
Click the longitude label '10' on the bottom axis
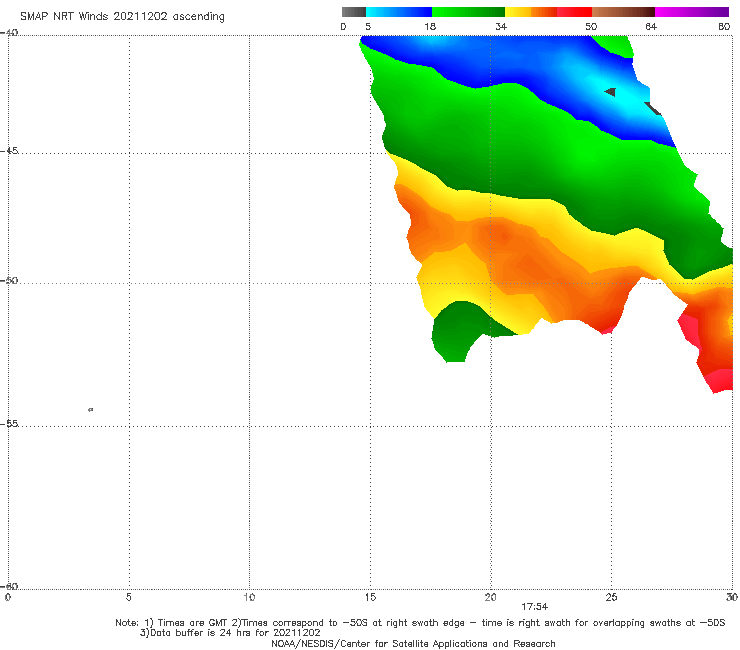(x=249, y=598)
